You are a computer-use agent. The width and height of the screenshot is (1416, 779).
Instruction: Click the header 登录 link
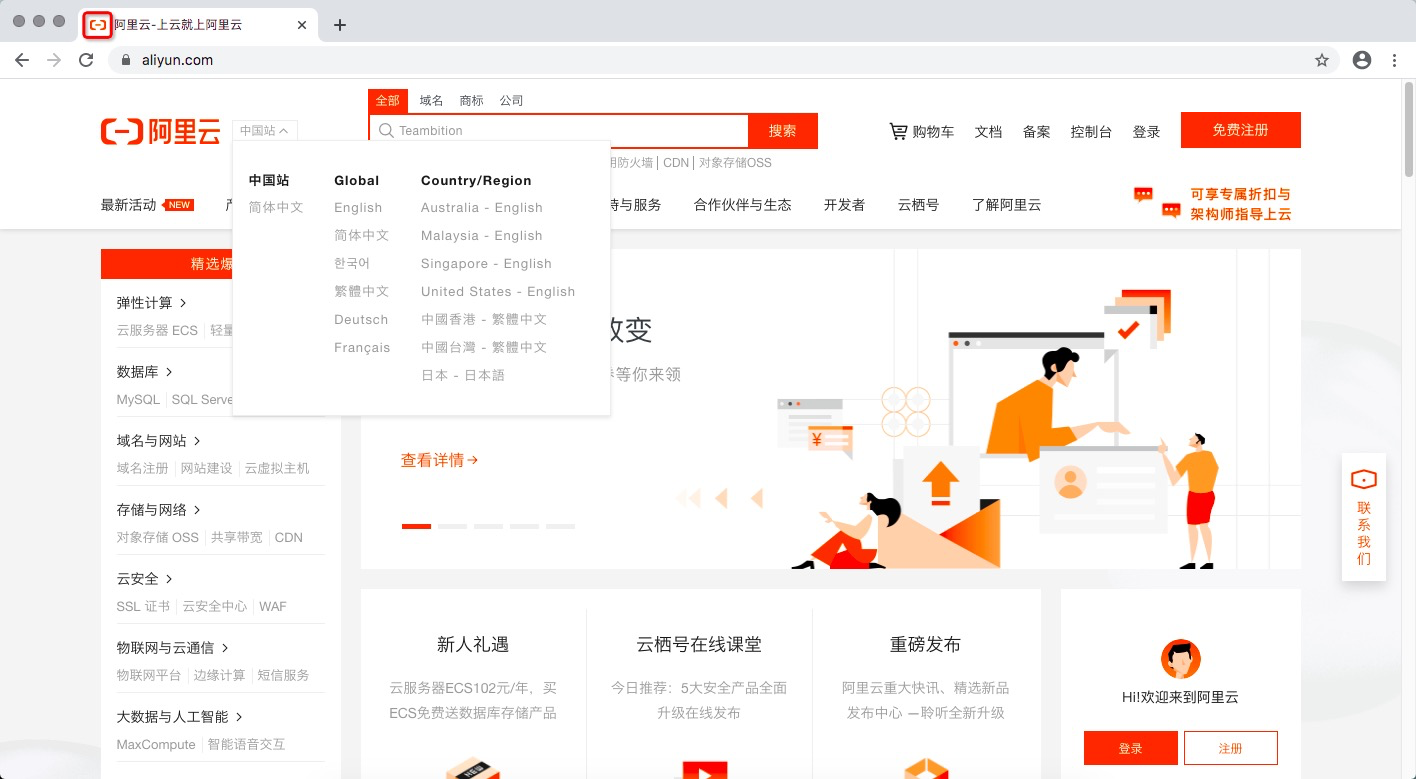coord(1146,132)
